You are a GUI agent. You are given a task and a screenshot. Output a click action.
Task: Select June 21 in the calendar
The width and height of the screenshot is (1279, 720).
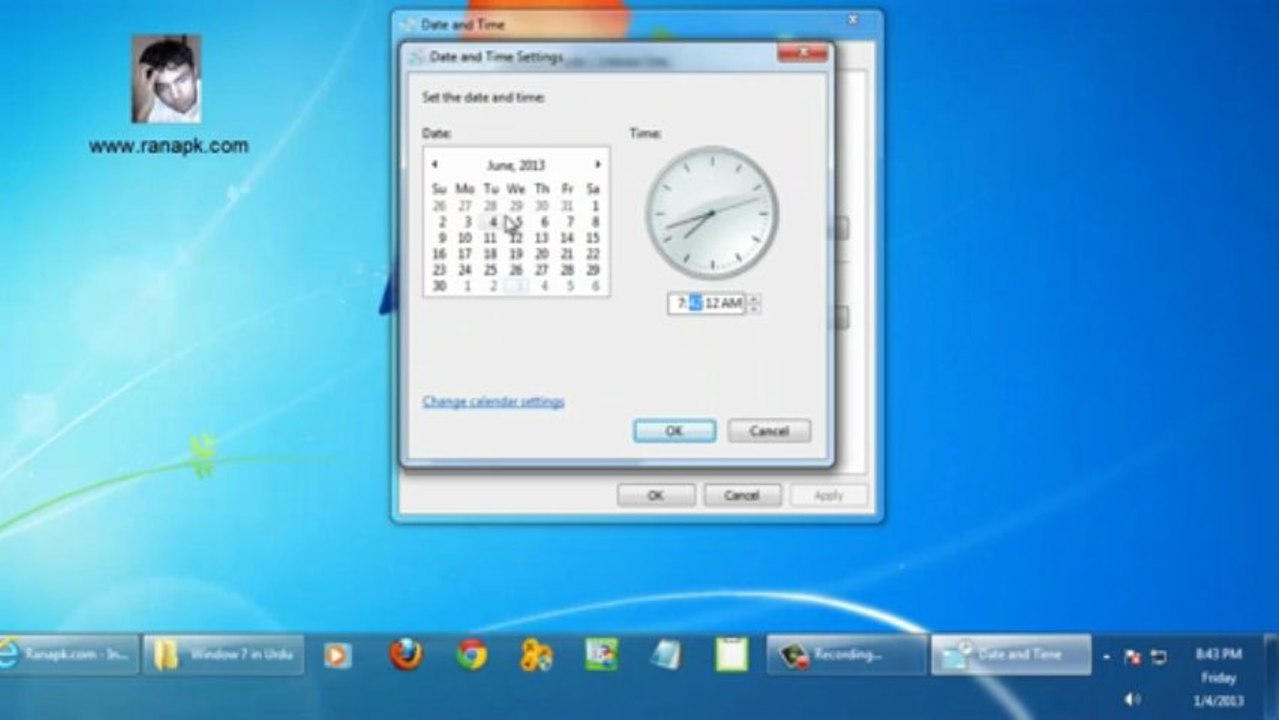(x=567, y=254)
